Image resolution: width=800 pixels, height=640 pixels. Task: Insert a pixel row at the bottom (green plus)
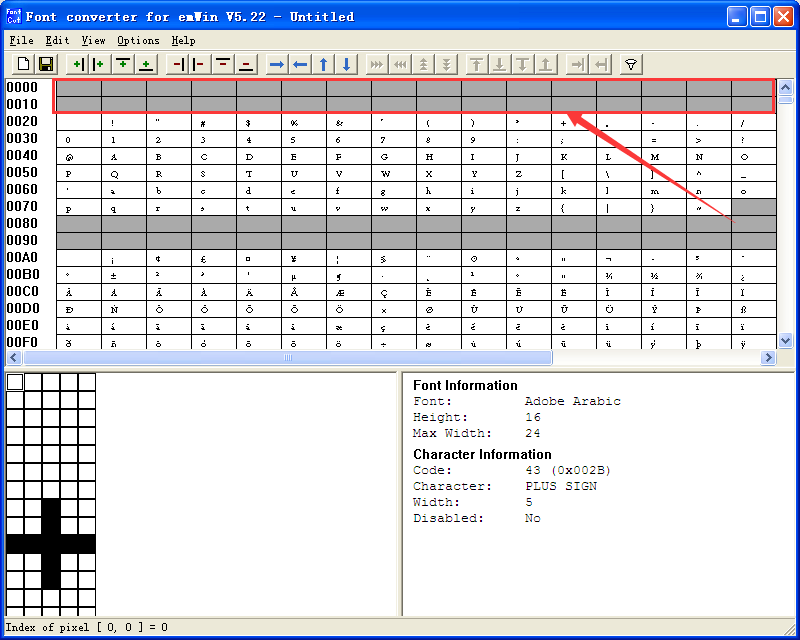(x=146, y=64)
